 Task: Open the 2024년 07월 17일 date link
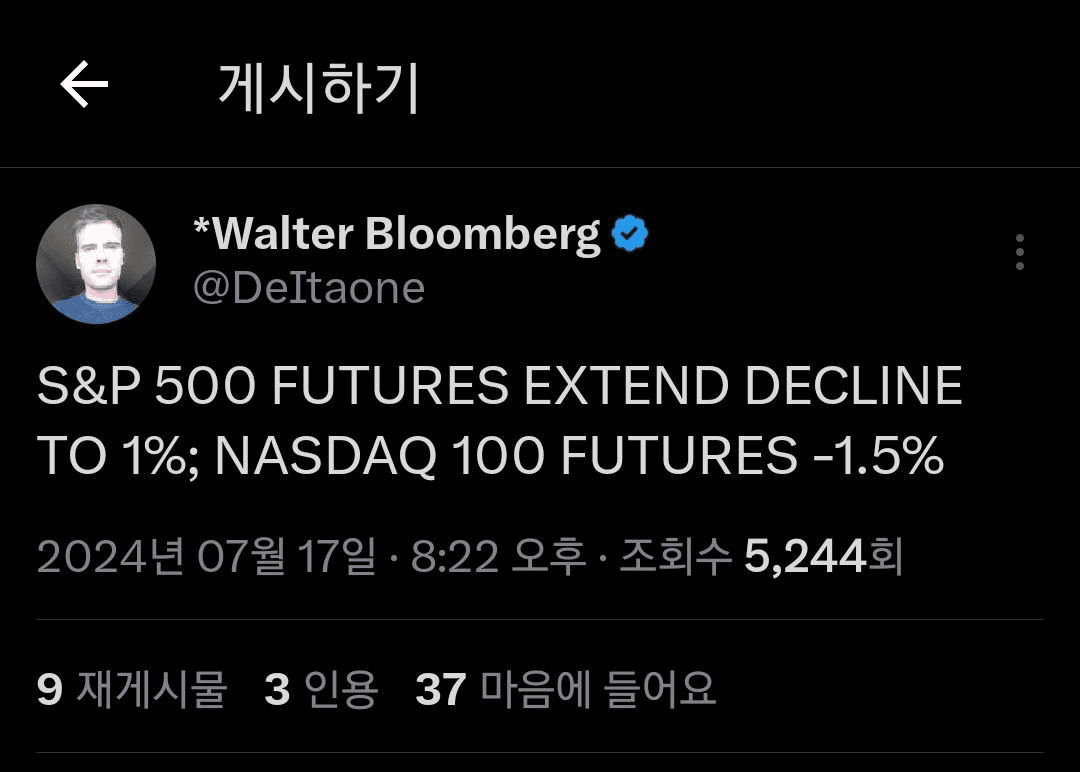[x=207, y=556]
